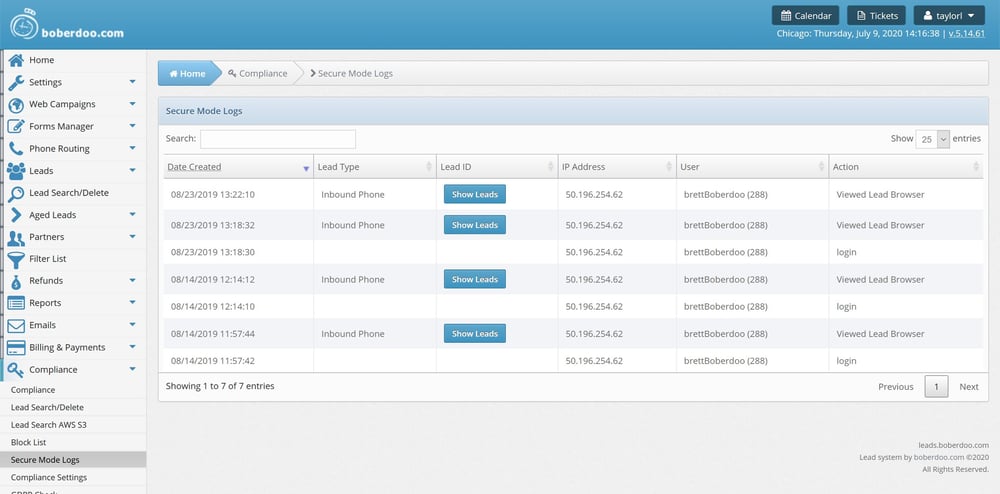The height and width of the screenshot is (494, 1000).
Task: Click the Home house icon in sidebar
Action: (x=16, y=60)
